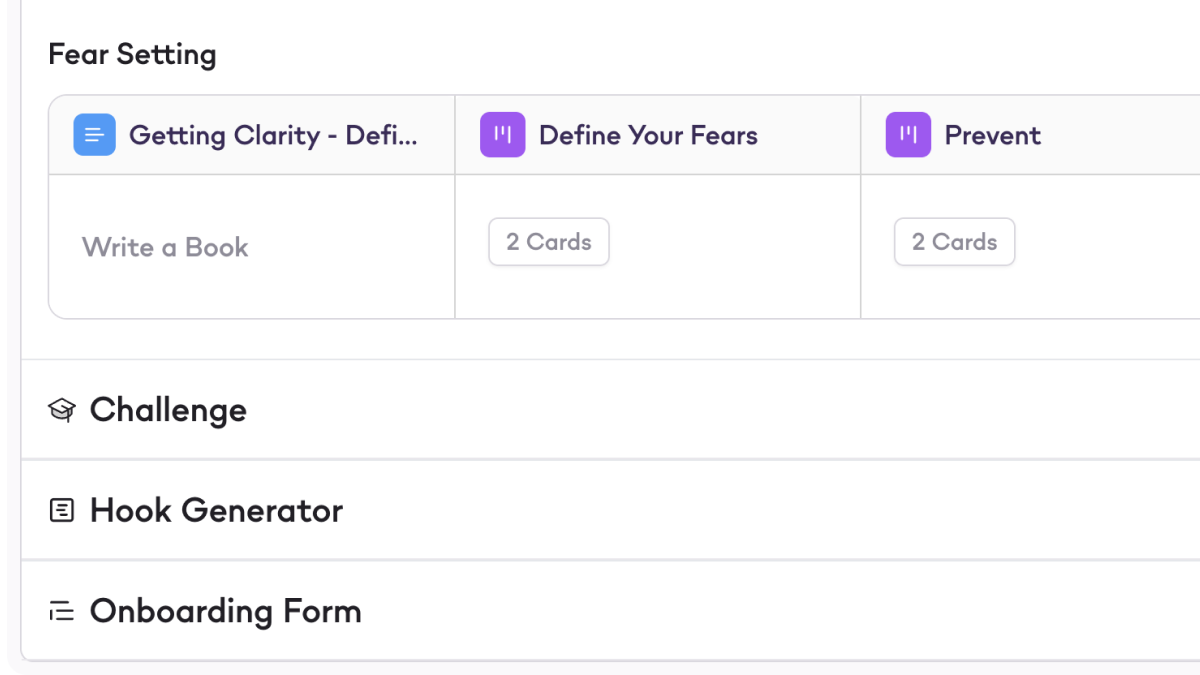Open the 2 Cards badge under Prevent
Image resolution: width=1200 pixels, height=675 pixels.
pos(955,242)
